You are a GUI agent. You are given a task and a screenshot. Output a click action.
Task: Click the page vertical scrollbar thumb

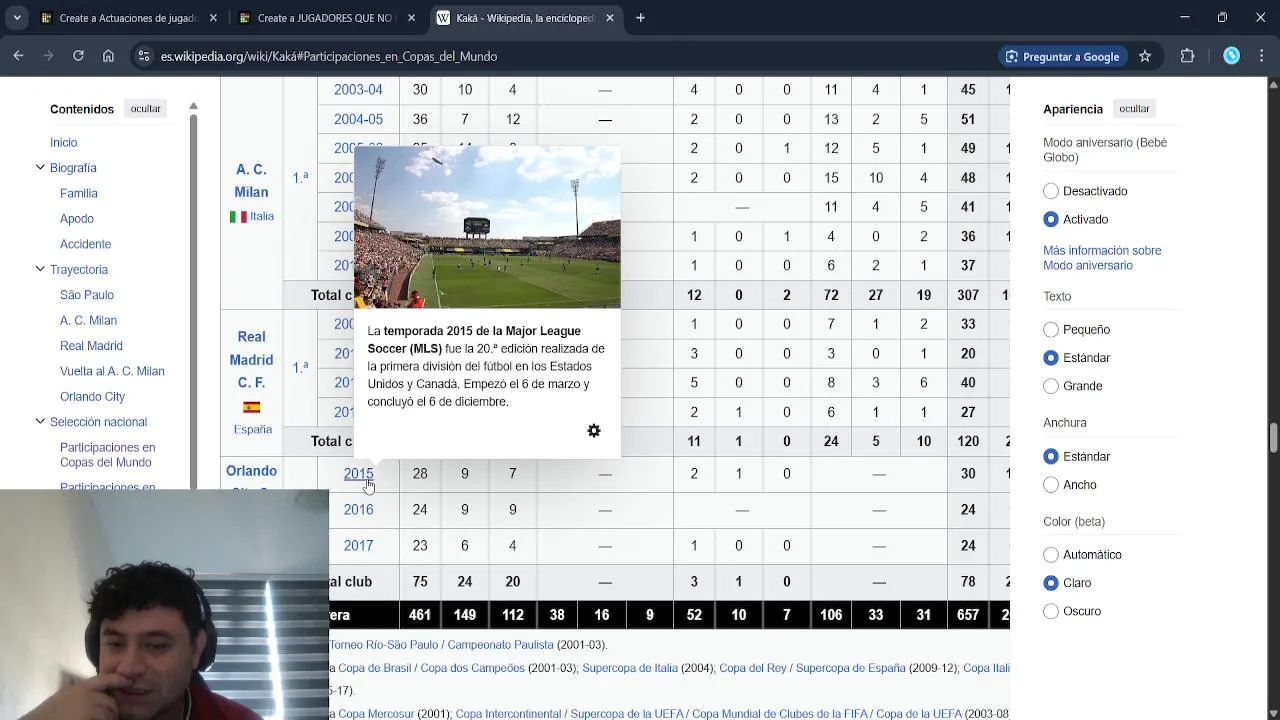coord(1273,438)
